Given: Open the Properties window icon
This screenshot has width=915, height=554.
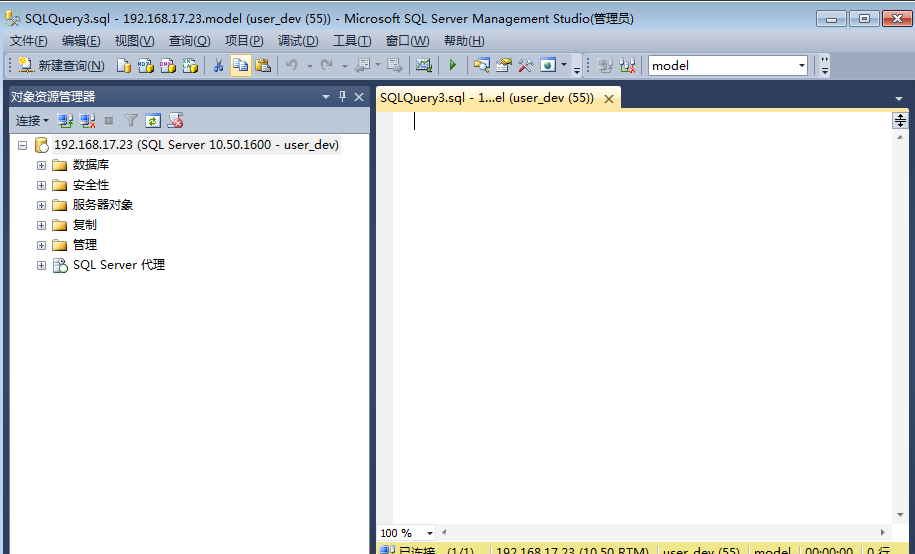Looking at the screenshot, I should (x=504, y=65).
